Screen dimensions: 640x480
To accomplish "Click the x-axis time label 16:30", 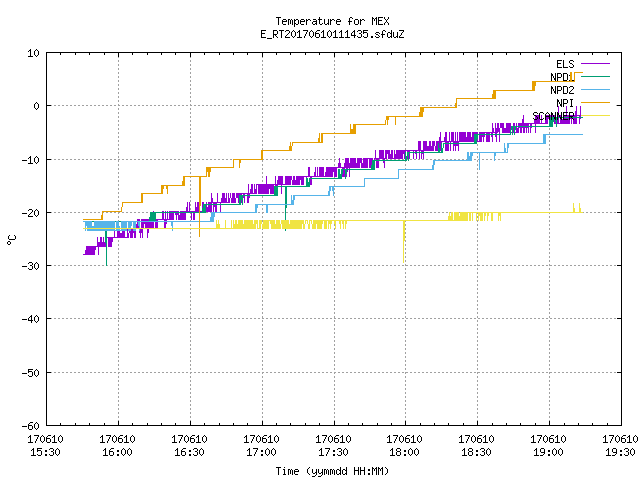I will (189, 452).
